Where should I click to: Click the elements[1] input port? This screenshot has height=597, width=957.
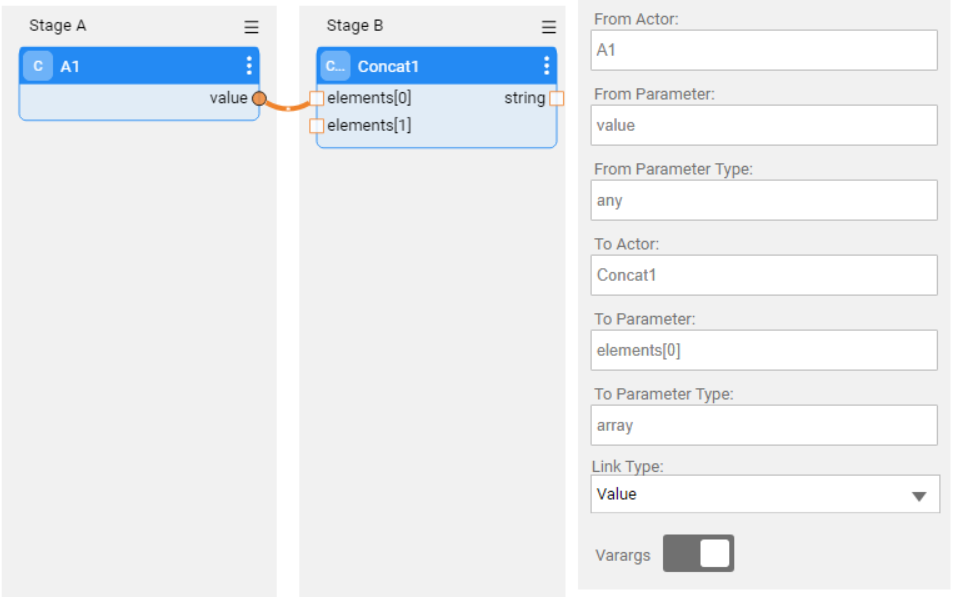pyautogui.click(x=316, y=125)
